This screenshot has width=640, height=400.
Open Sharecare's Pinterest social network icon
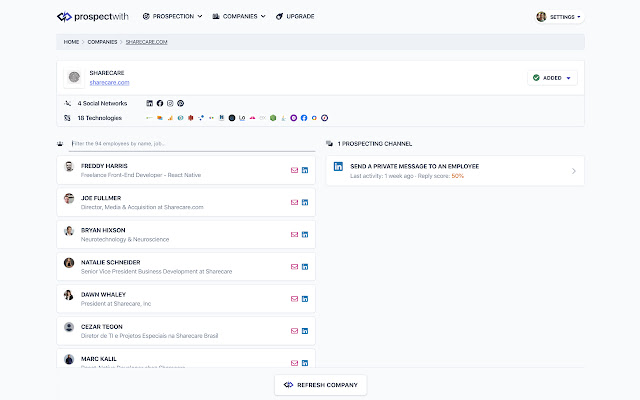point(180,103)
